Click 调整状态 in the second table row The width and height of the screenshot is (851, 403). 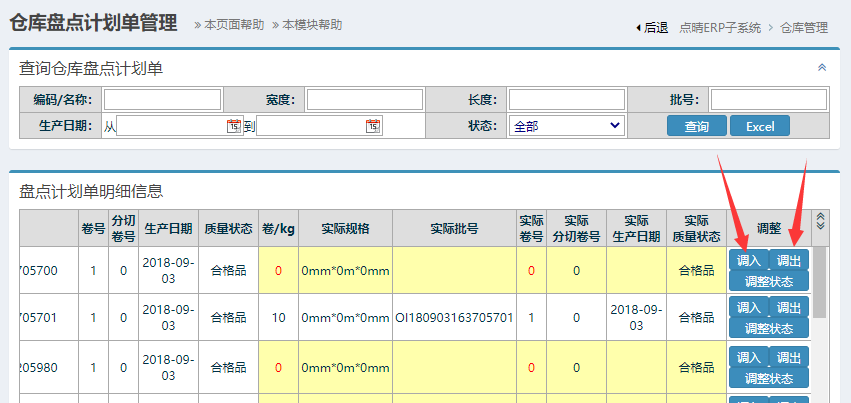click(769, 328)
